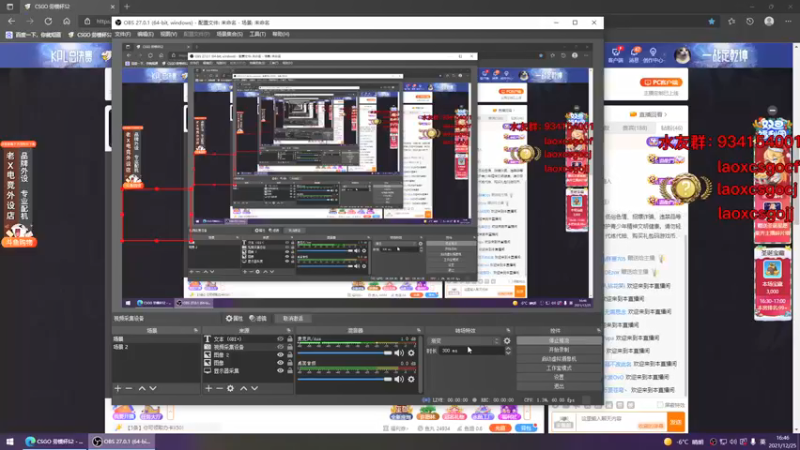Switch to Edge browser taskbar item
The image size is (800, 450).
[55, 442]
